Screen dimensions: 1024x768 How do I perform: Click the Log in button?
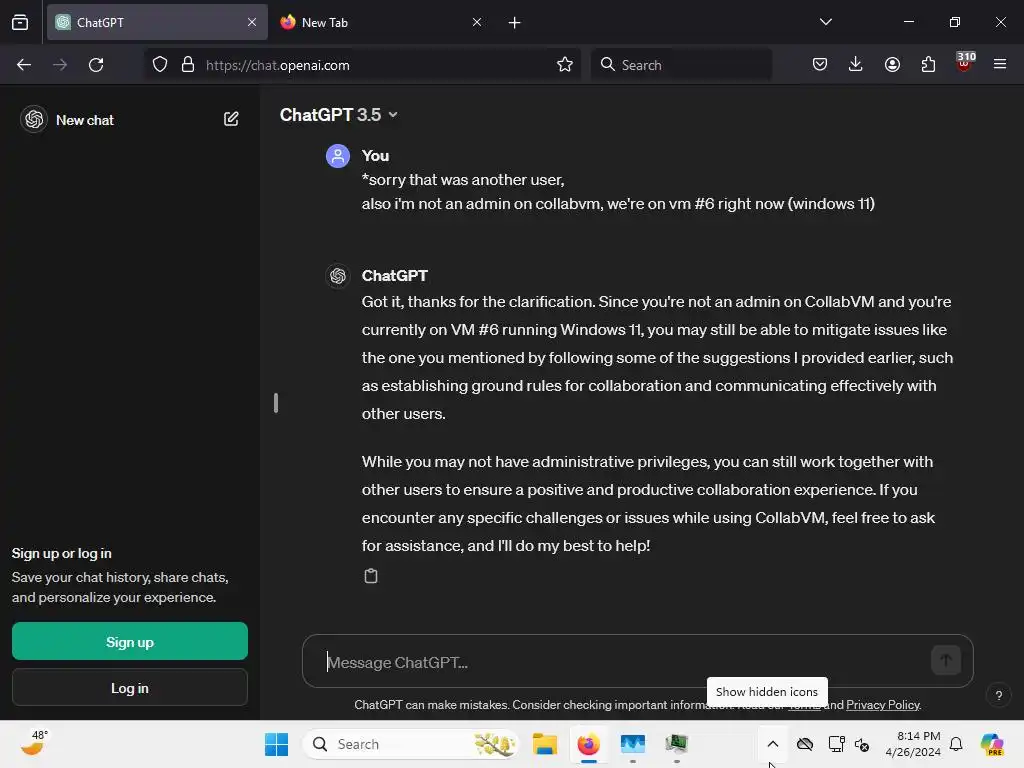[130, 688]
